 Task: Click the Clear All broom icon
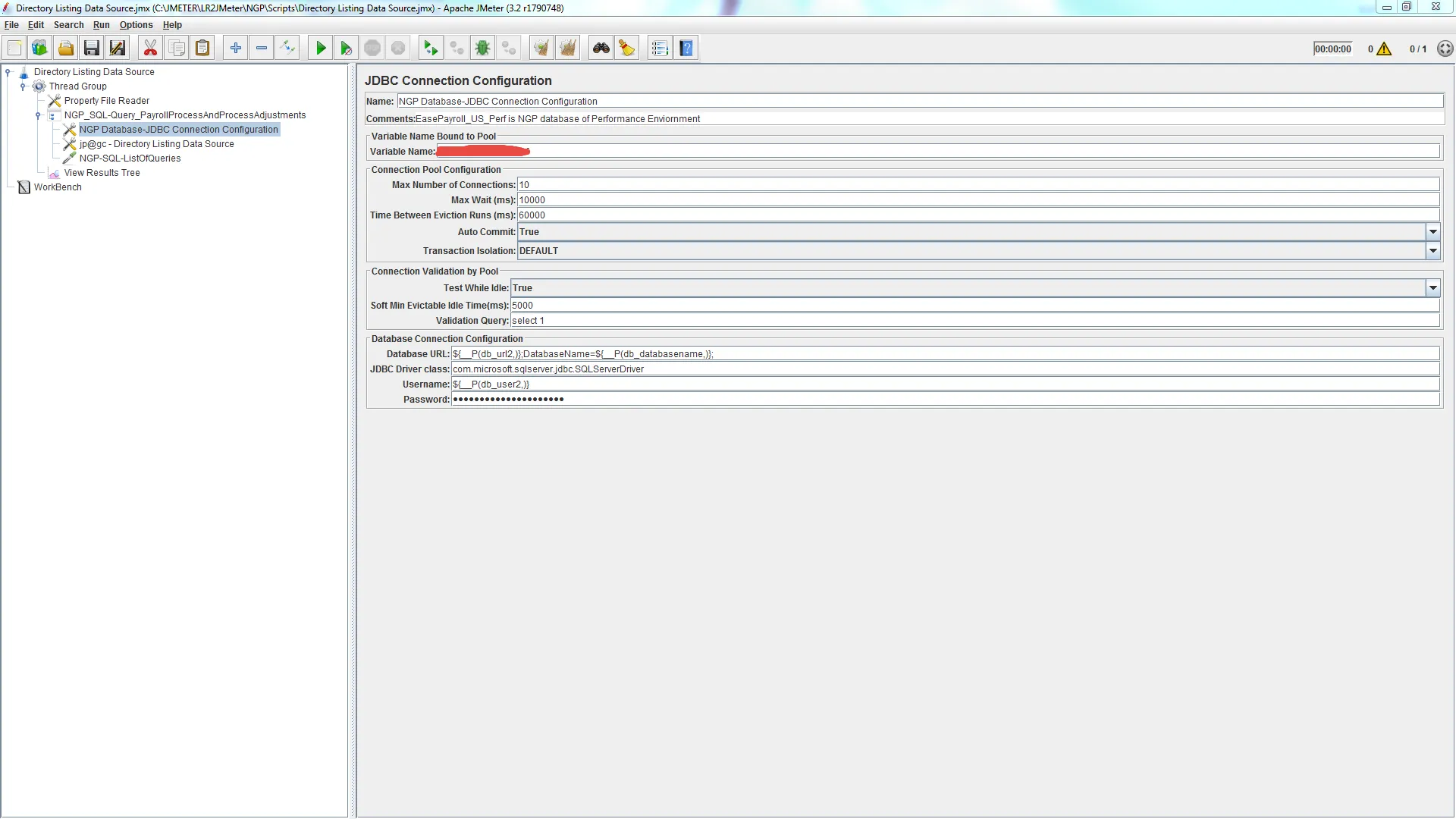pos(567,49)
